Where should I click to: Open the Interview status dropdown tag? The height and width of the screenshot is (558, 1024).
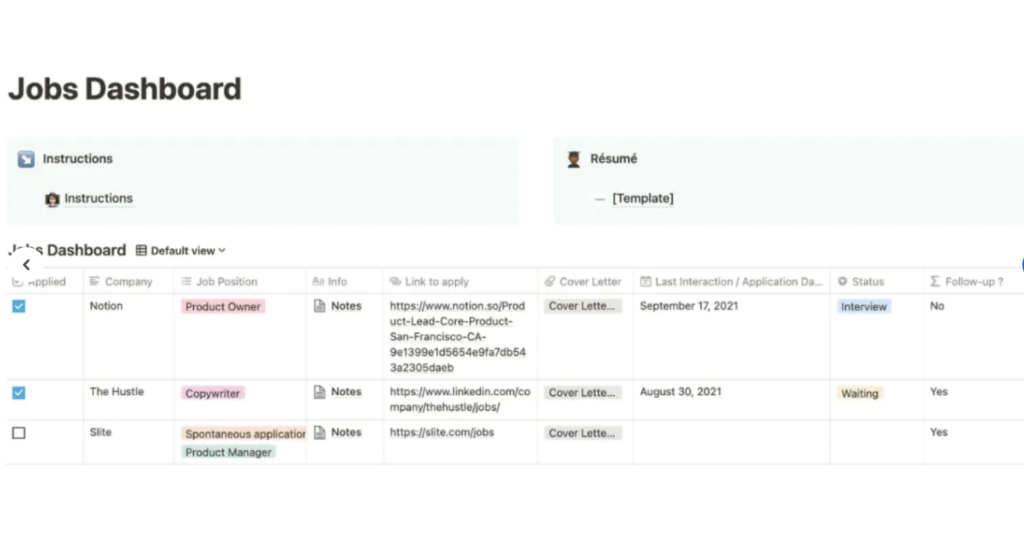863,307
